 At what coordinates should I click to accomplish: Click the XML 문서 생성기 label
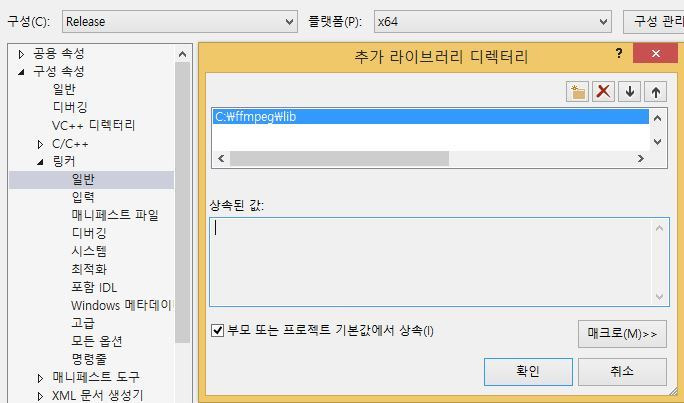tap(97, 396)
